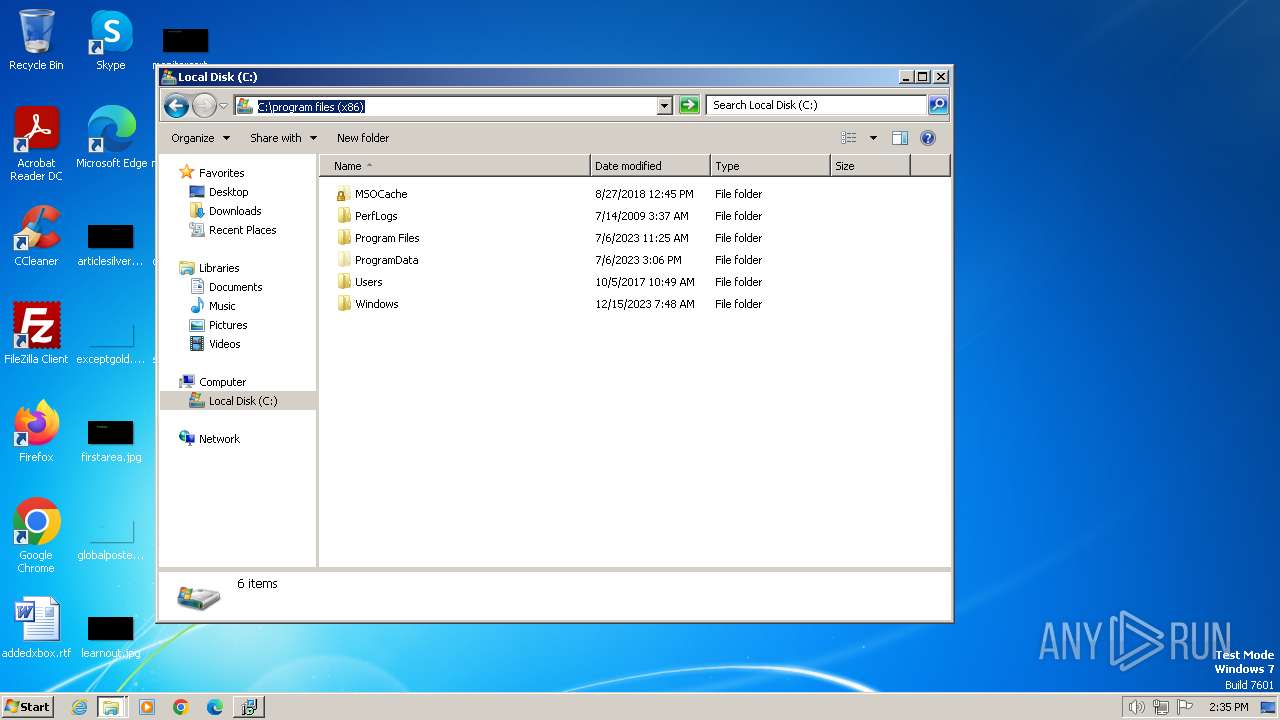
Task: Select the Firefox desktop icon
Action: tap(36, 432)
